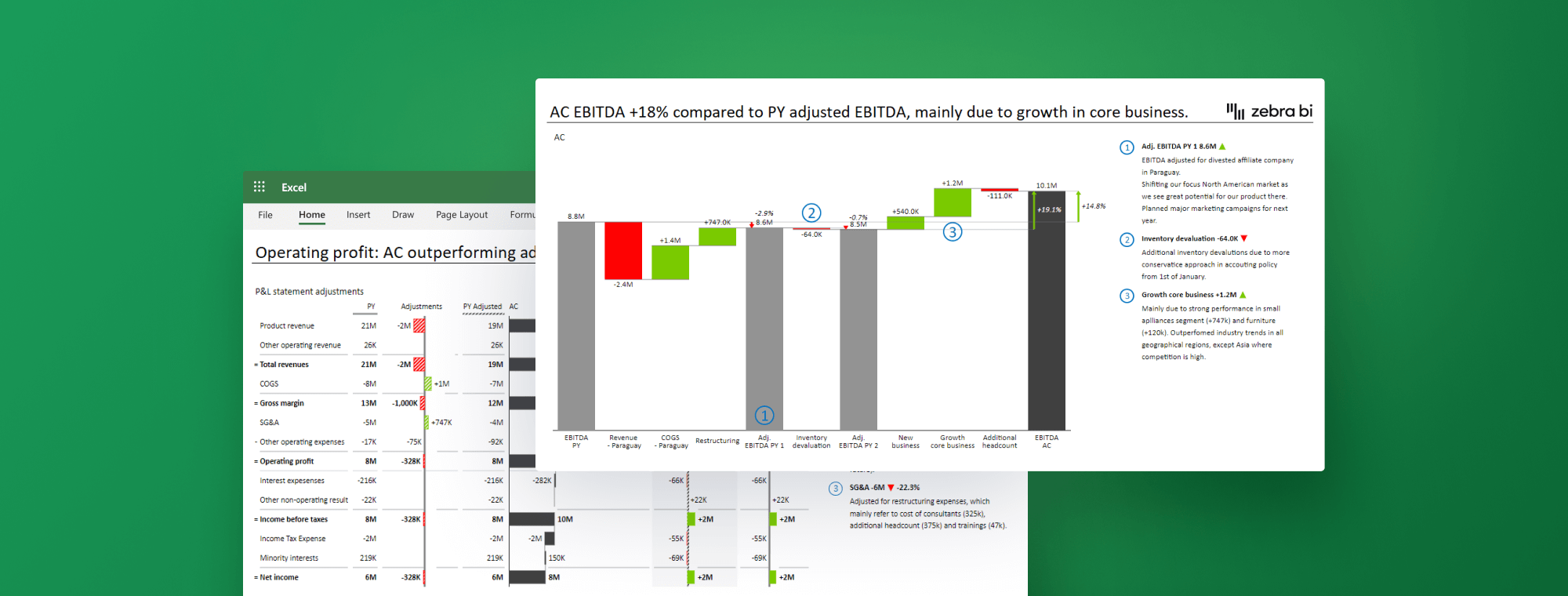Select circled marker 1 on Adj. EBITDA bar
1568x596 pixels.
coord(764,415)
